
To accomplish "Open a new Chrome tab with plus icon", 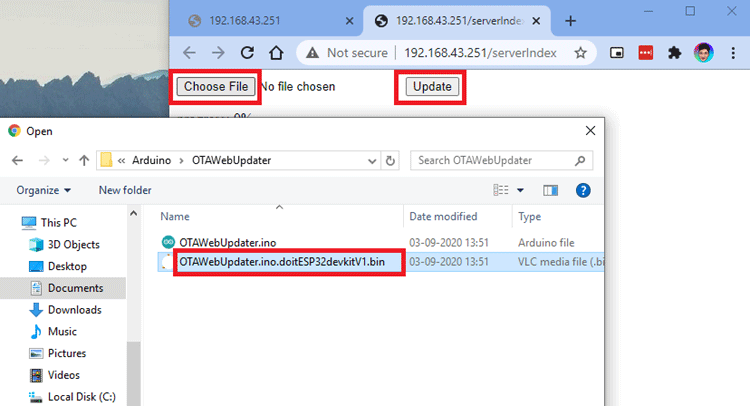I will [x=571, y=21].
